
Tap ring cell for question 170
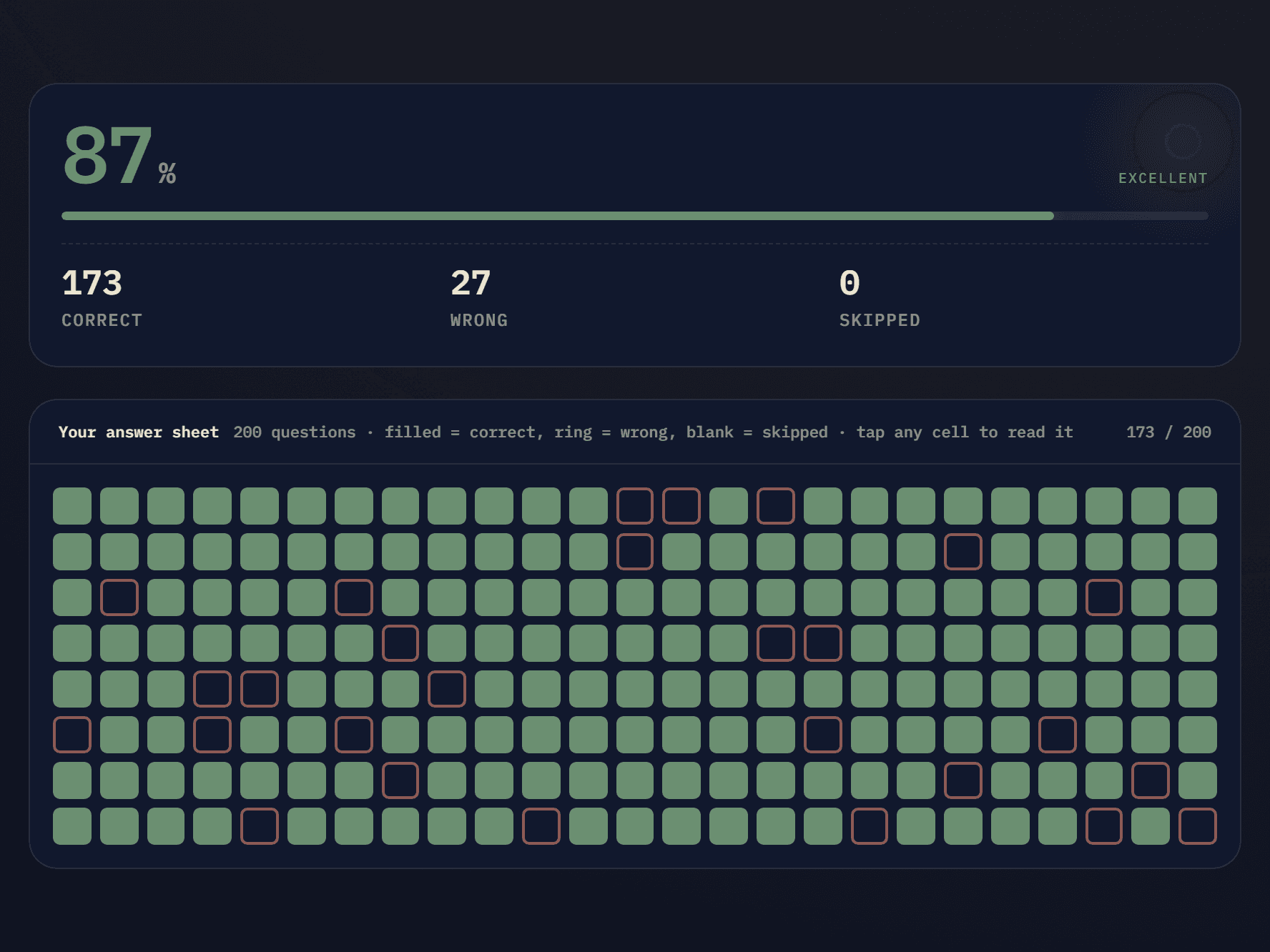963,780
